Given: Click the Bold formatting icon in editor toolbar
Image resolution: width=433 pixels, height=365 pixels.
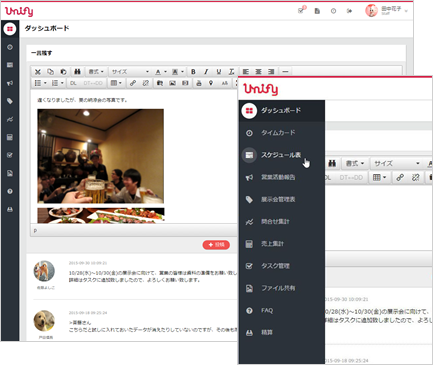Looking at the screenshot, I should pos(193,72).
